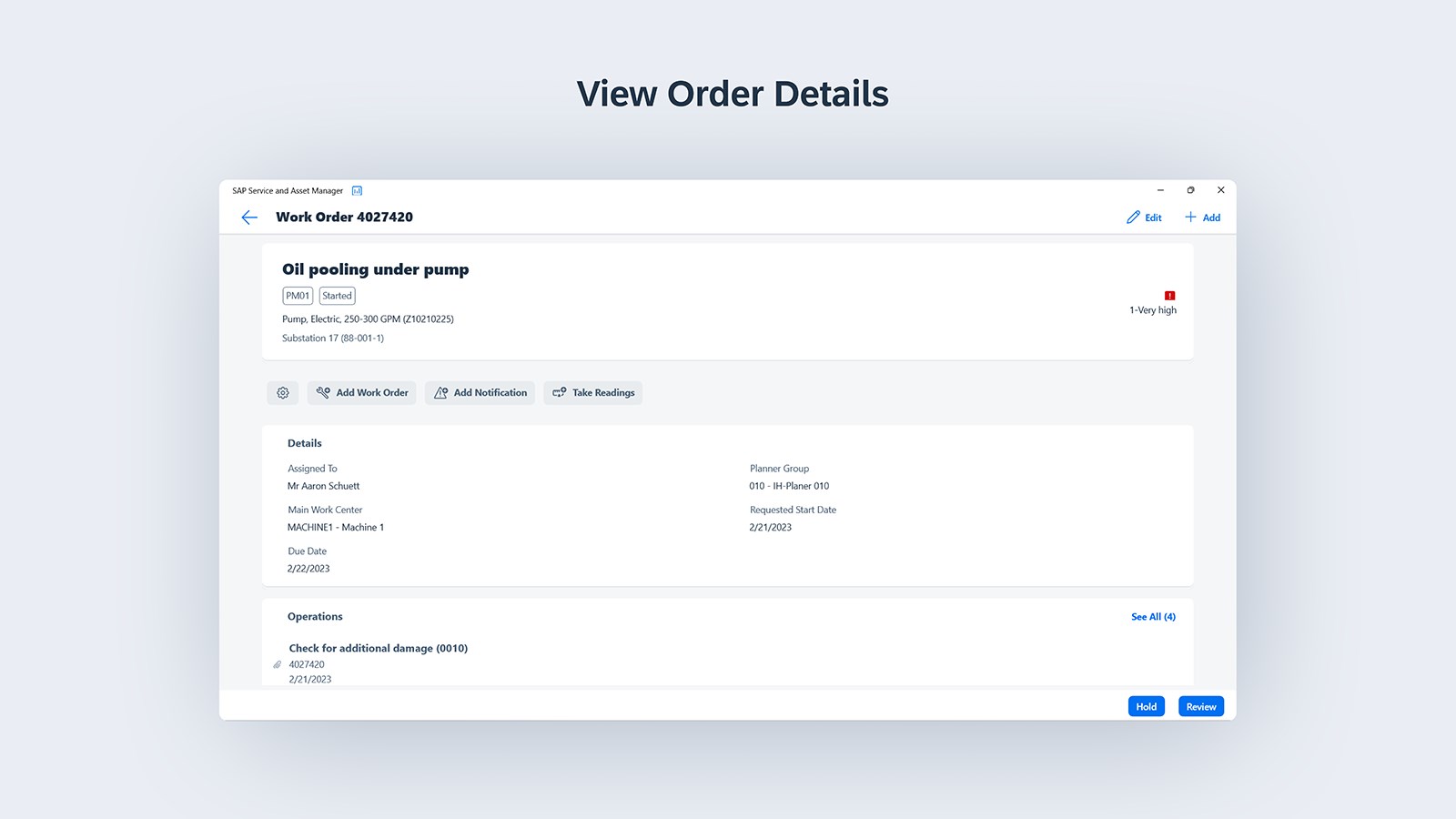Open Check for additional damage (0010) operation
Viewport: 1456px width, 819px height.
click(x=378, y=649)
